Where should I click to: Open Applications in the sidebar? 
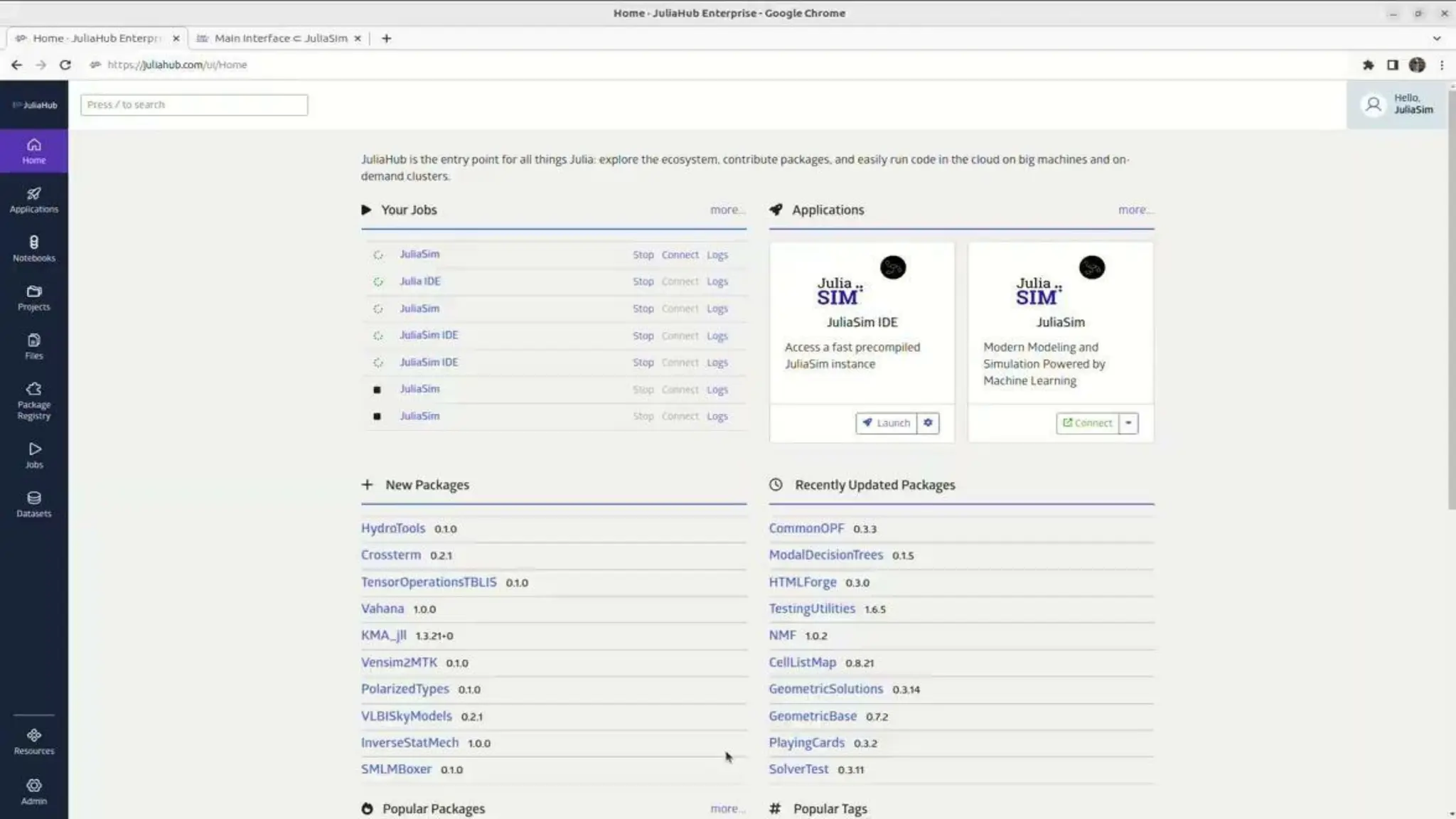coord(33,200)
